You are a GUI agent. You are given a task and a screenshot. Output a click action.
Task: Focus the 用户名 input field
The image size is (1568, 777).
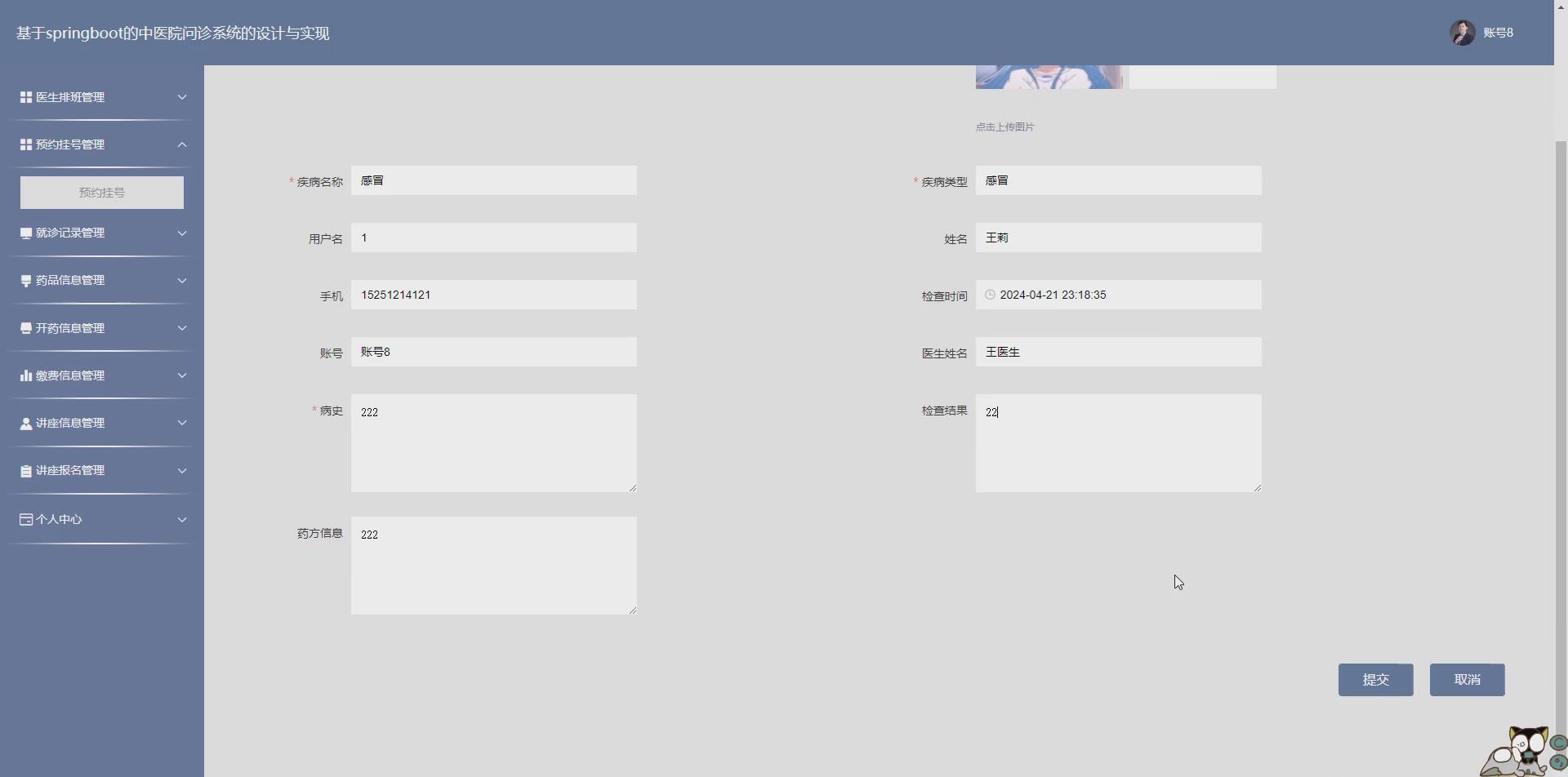(494, 238)
